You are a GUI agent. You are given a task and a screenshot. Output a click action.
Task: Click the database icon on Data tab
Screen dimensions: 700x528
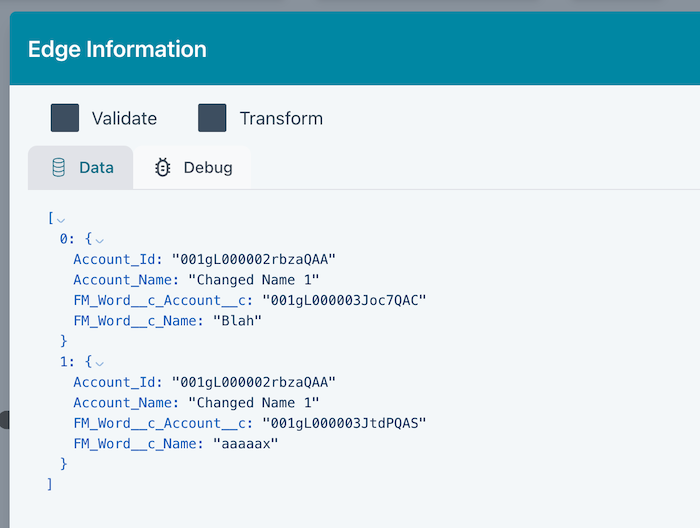(x=59, y=168)
